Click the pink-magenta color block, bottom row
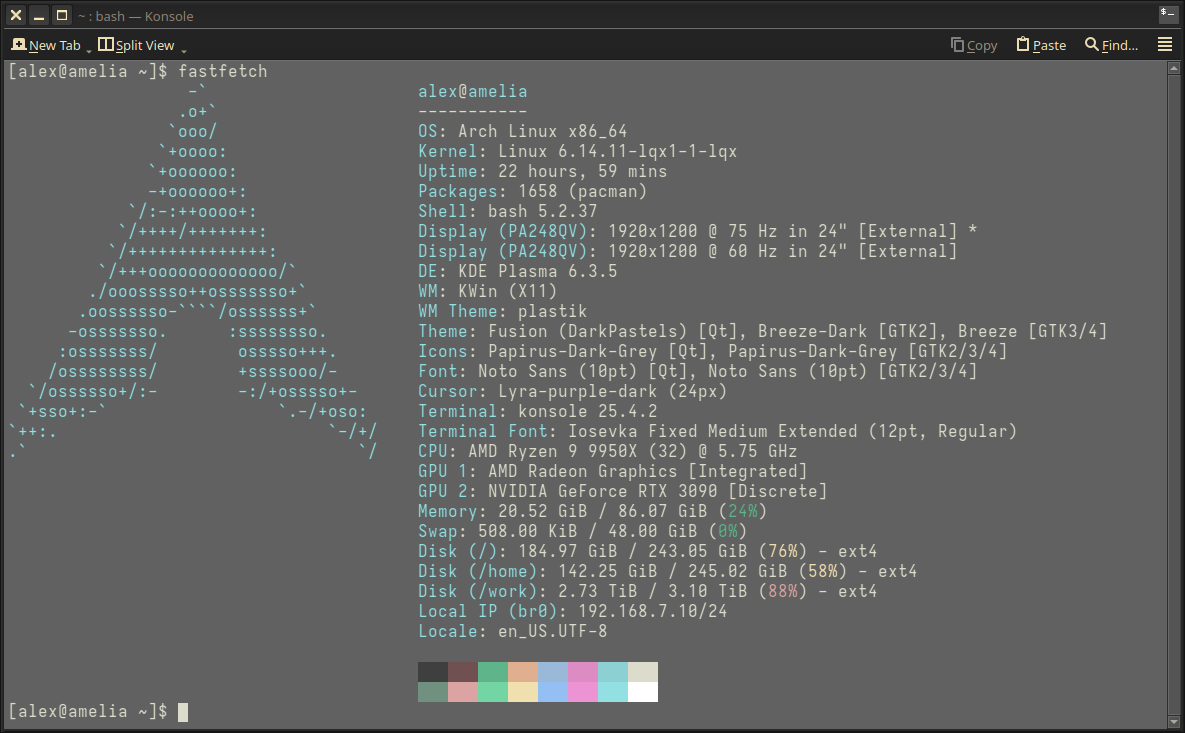Image resolution: width=1185 pixels, height=733 pixels. tap(583, 691)
